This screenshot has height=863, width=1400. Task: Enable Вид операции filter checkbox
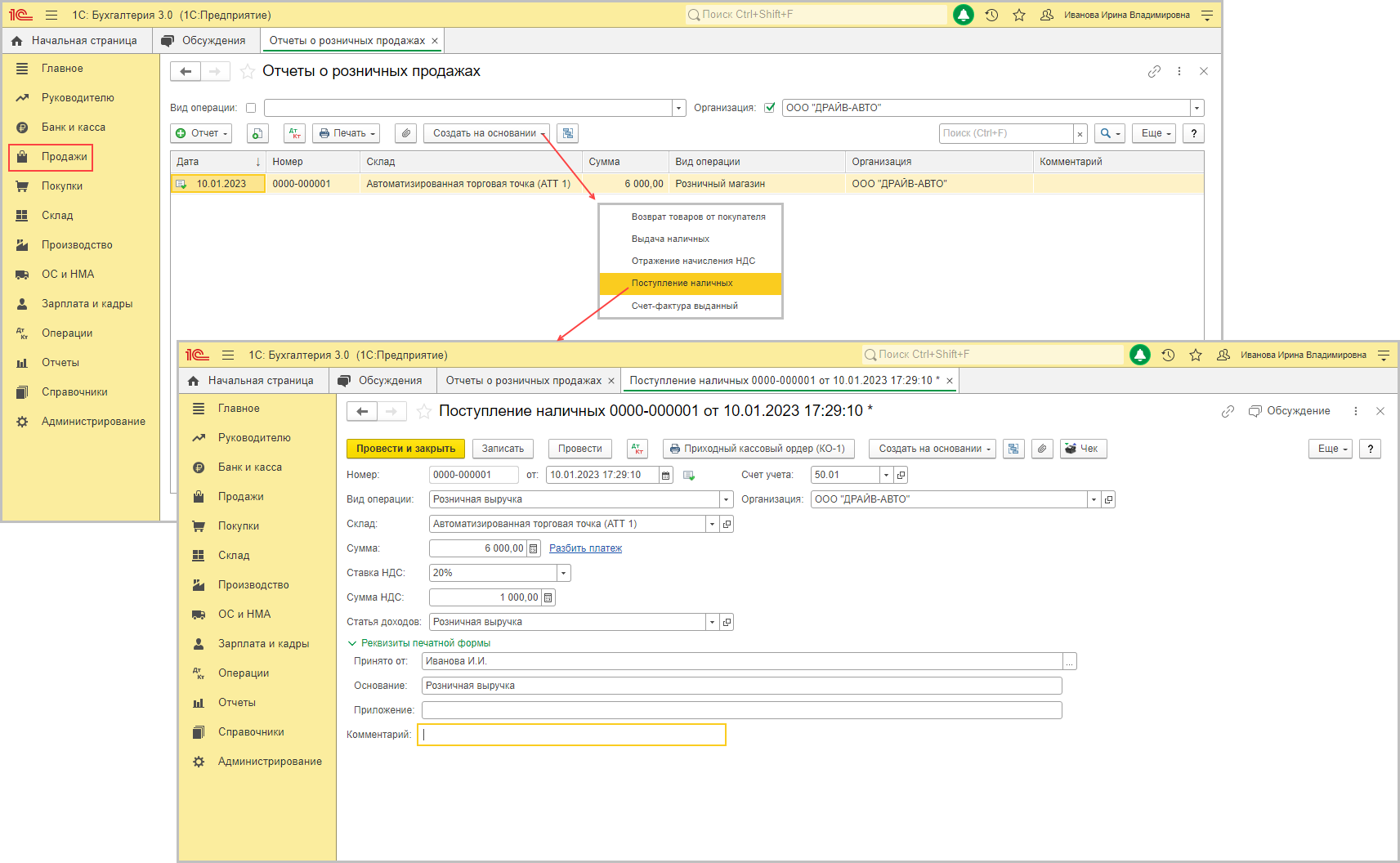coord(251,108)
